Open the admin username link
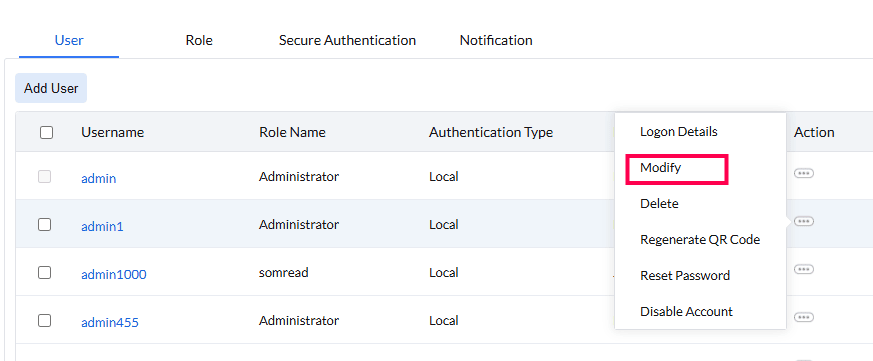Screen dimensions: 873x361 tap(99, 178)
